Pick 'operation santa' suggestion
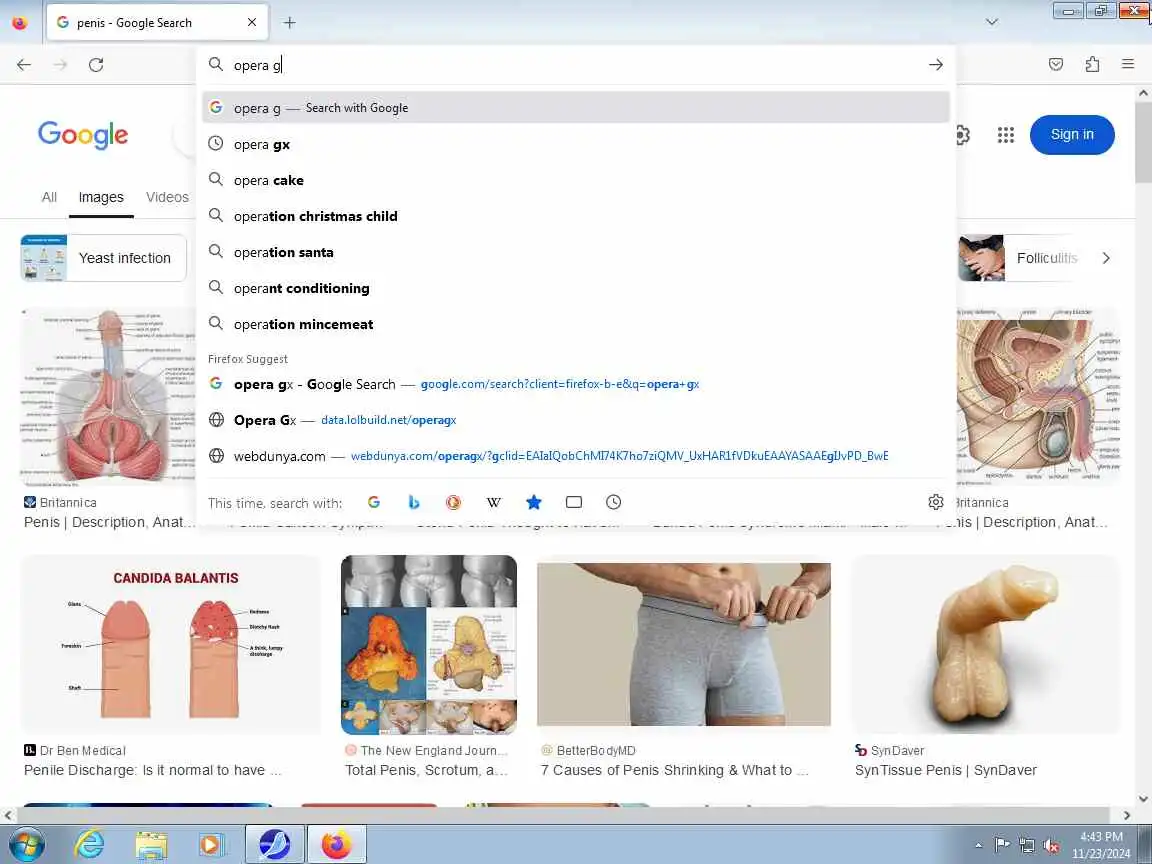This screenshot has height=864, width=1152. point(576,253)
